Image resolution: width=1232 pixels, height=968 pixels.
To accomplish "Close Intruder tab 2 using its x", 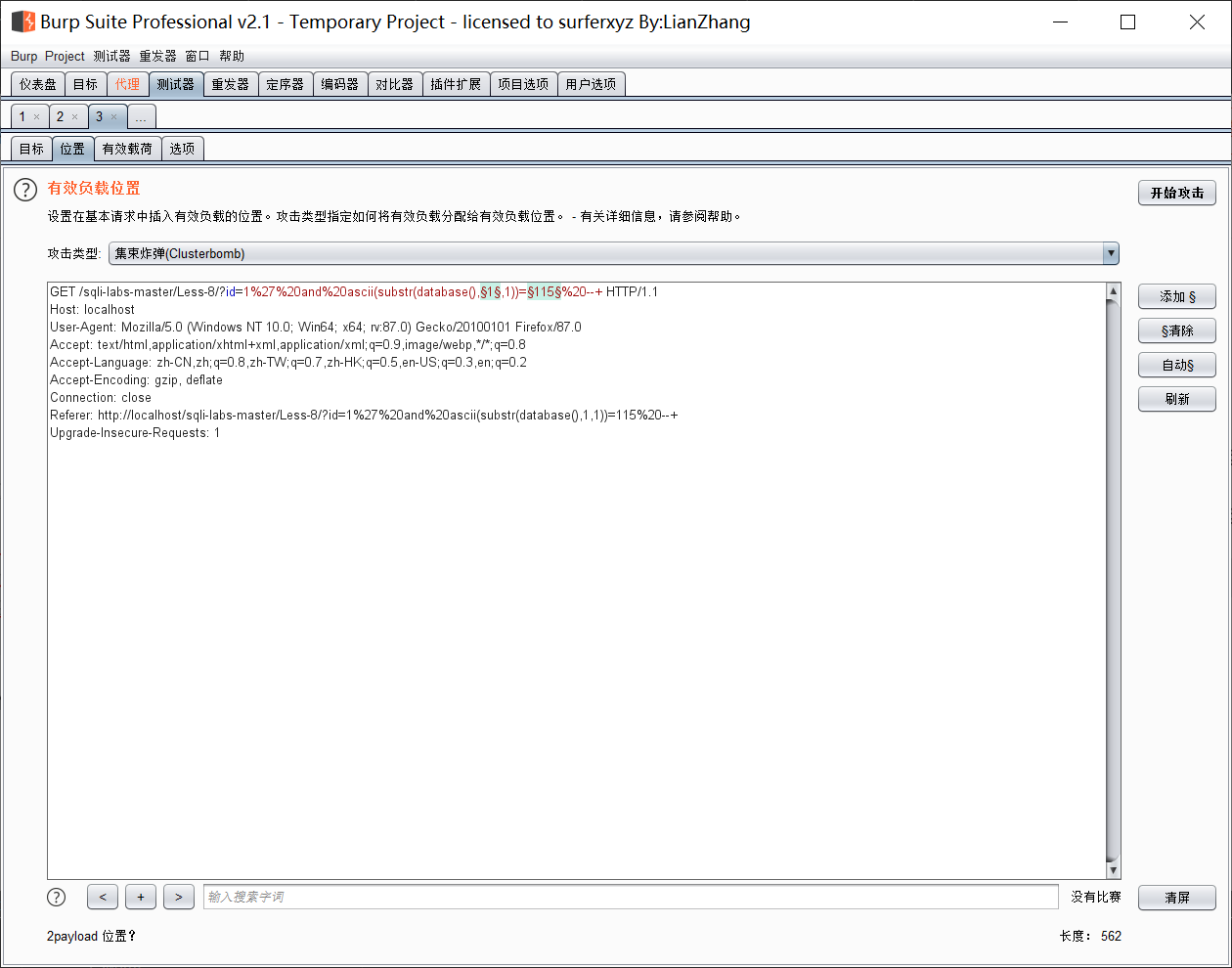I will (74, 117).
